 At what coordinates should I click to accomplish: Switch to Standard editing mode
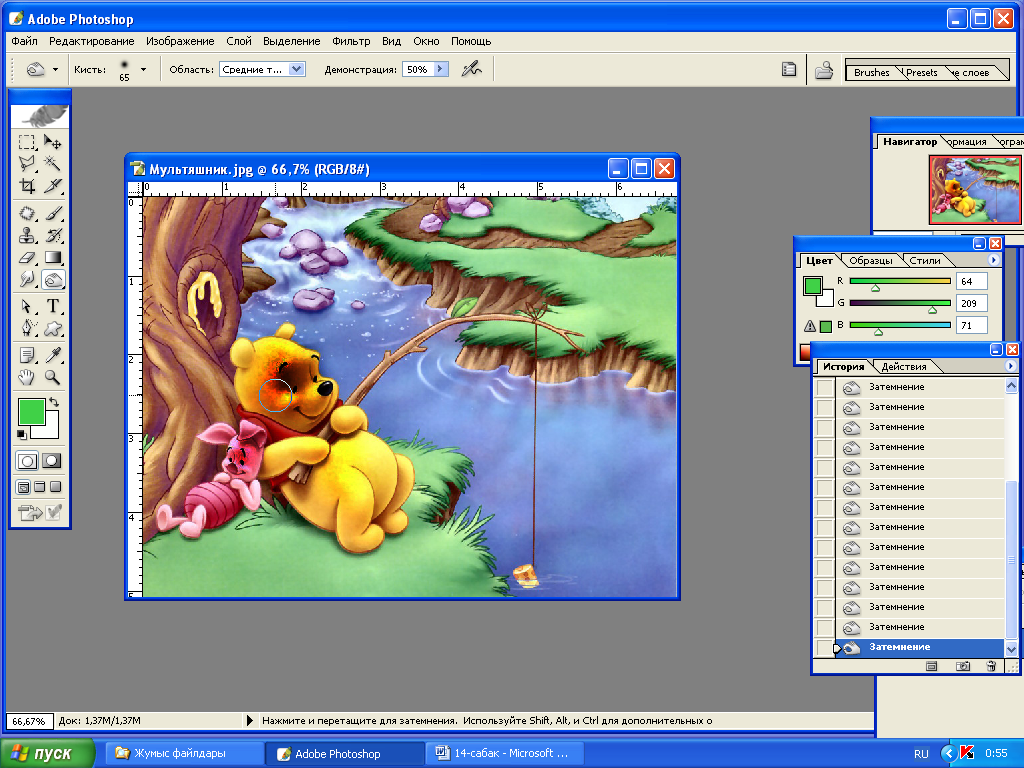pos(27,461)
